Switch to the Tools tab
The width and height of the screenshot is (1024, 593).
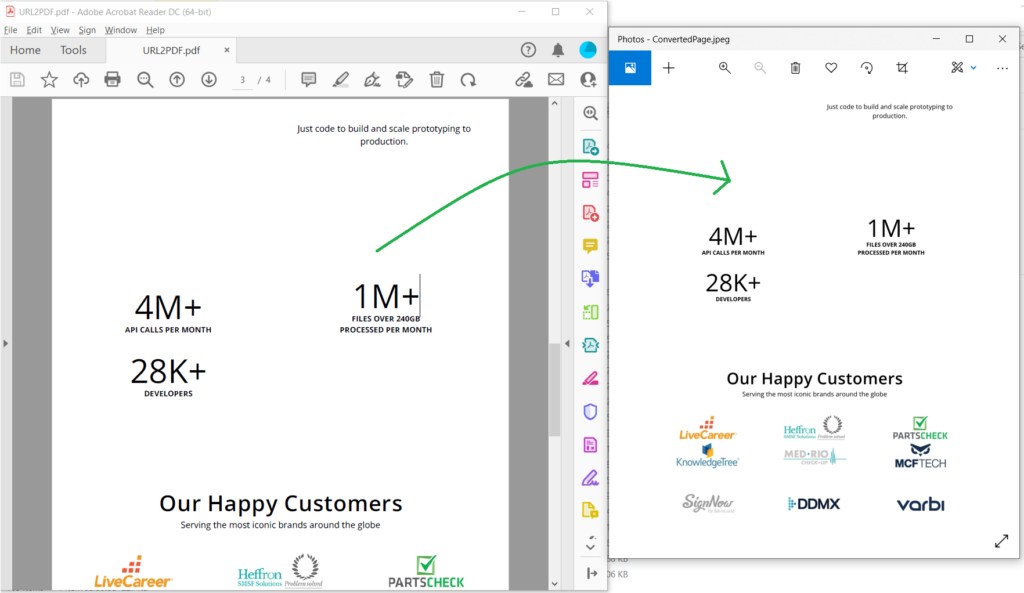point(73,50)
